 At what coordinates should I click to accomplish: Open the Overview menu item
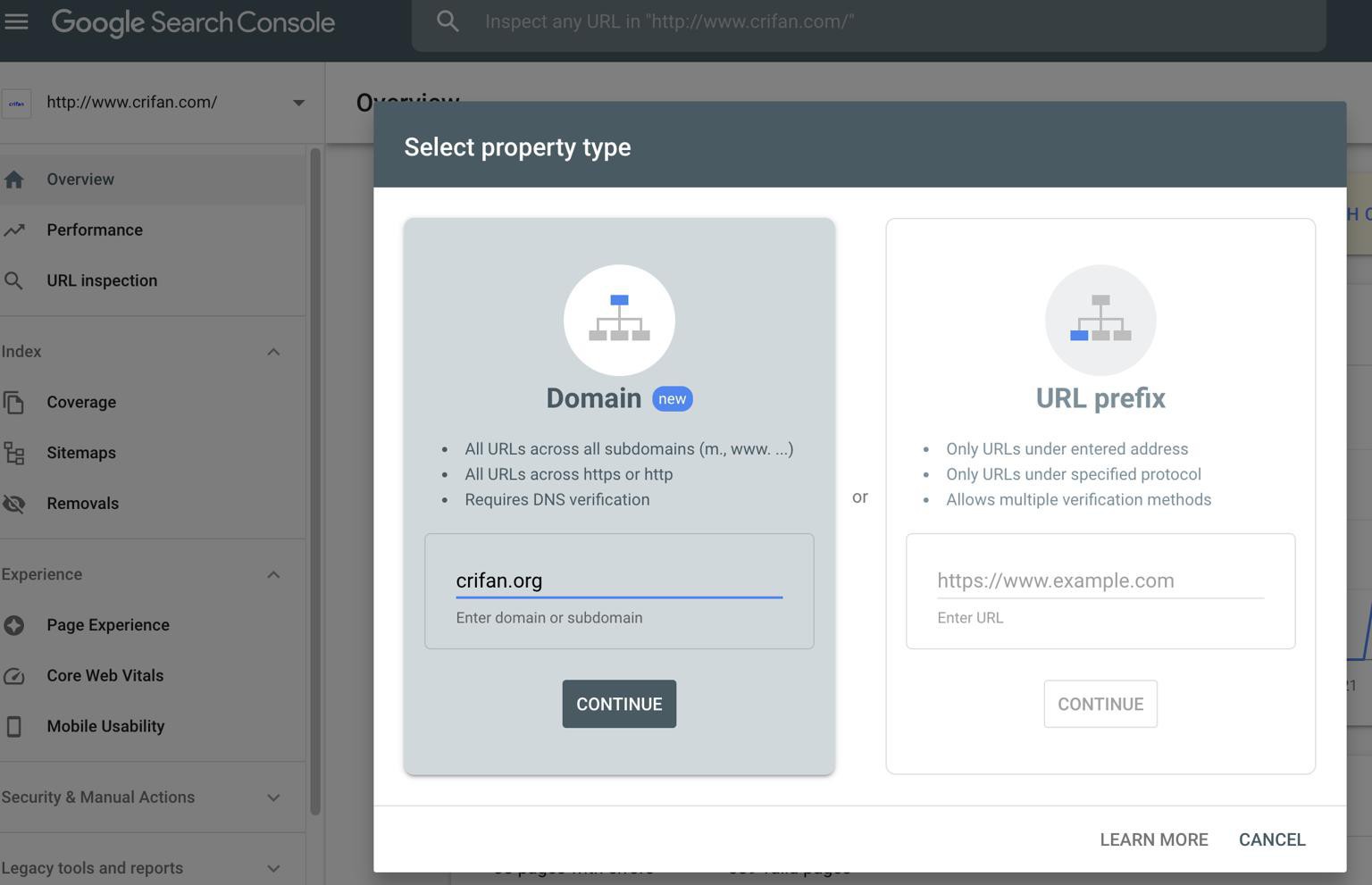click(x=153, y=180)
